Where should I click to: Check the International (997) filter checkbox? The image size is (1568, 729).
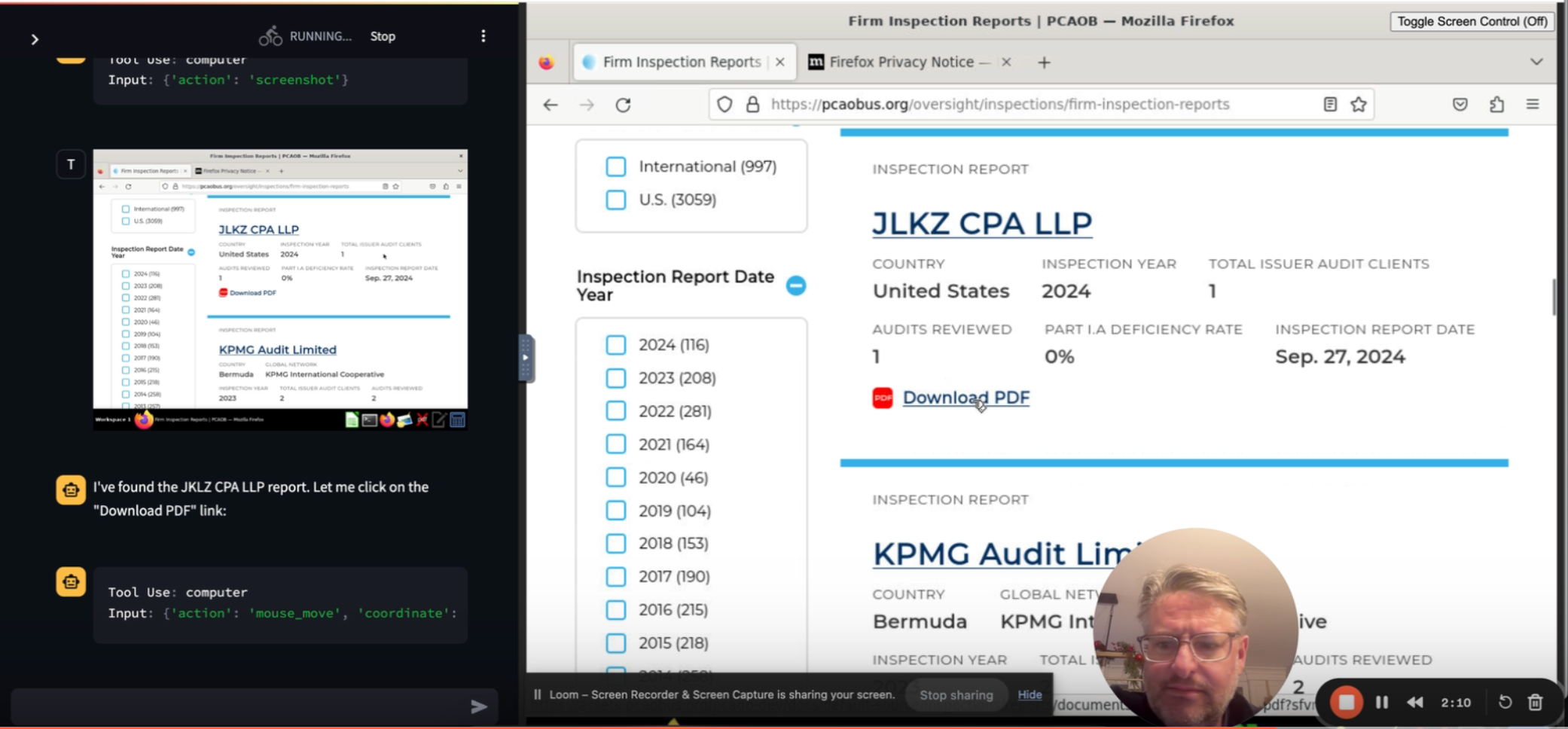point(617,166)
